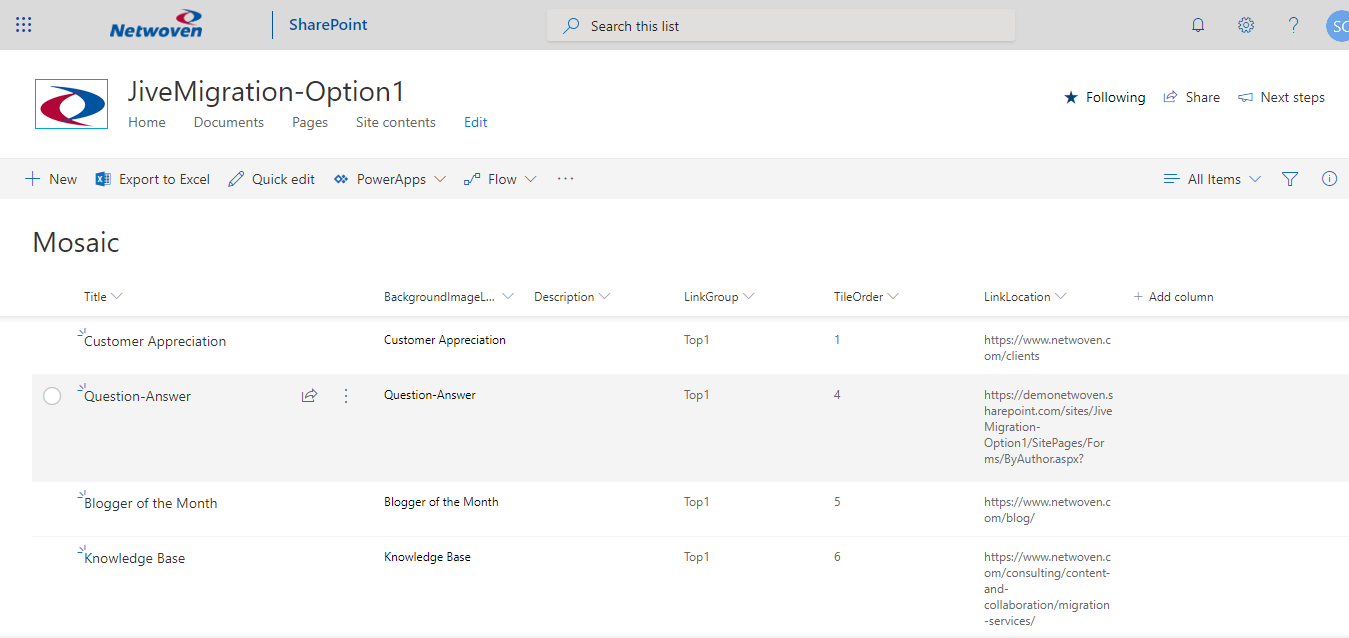Enter Quick edit mode
Viewport: 1349px width, 638px height.
(x=270, y=178)
